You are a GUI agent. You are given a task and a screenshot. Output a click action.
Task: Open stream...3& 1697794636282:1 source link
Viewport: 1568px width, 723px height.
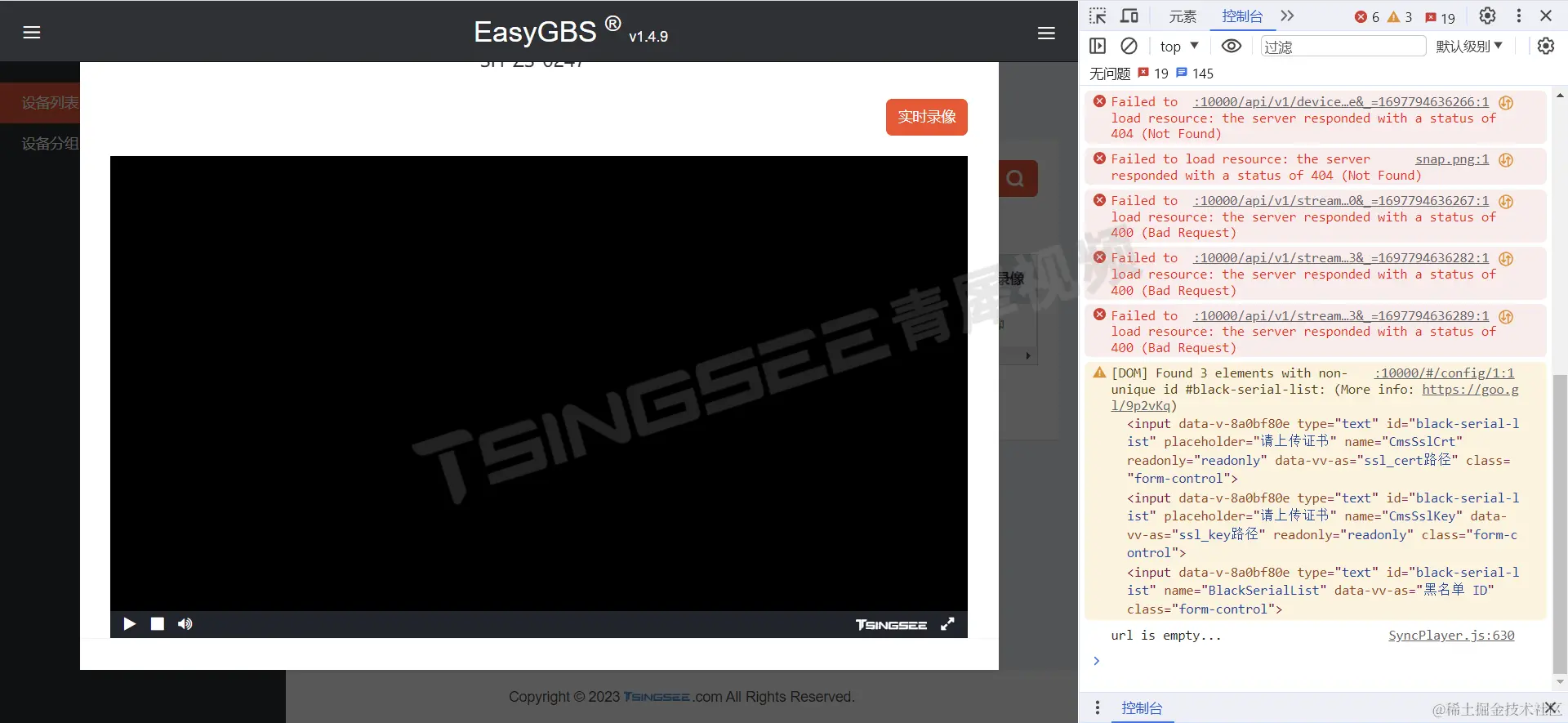click(x=1341, y=258)
